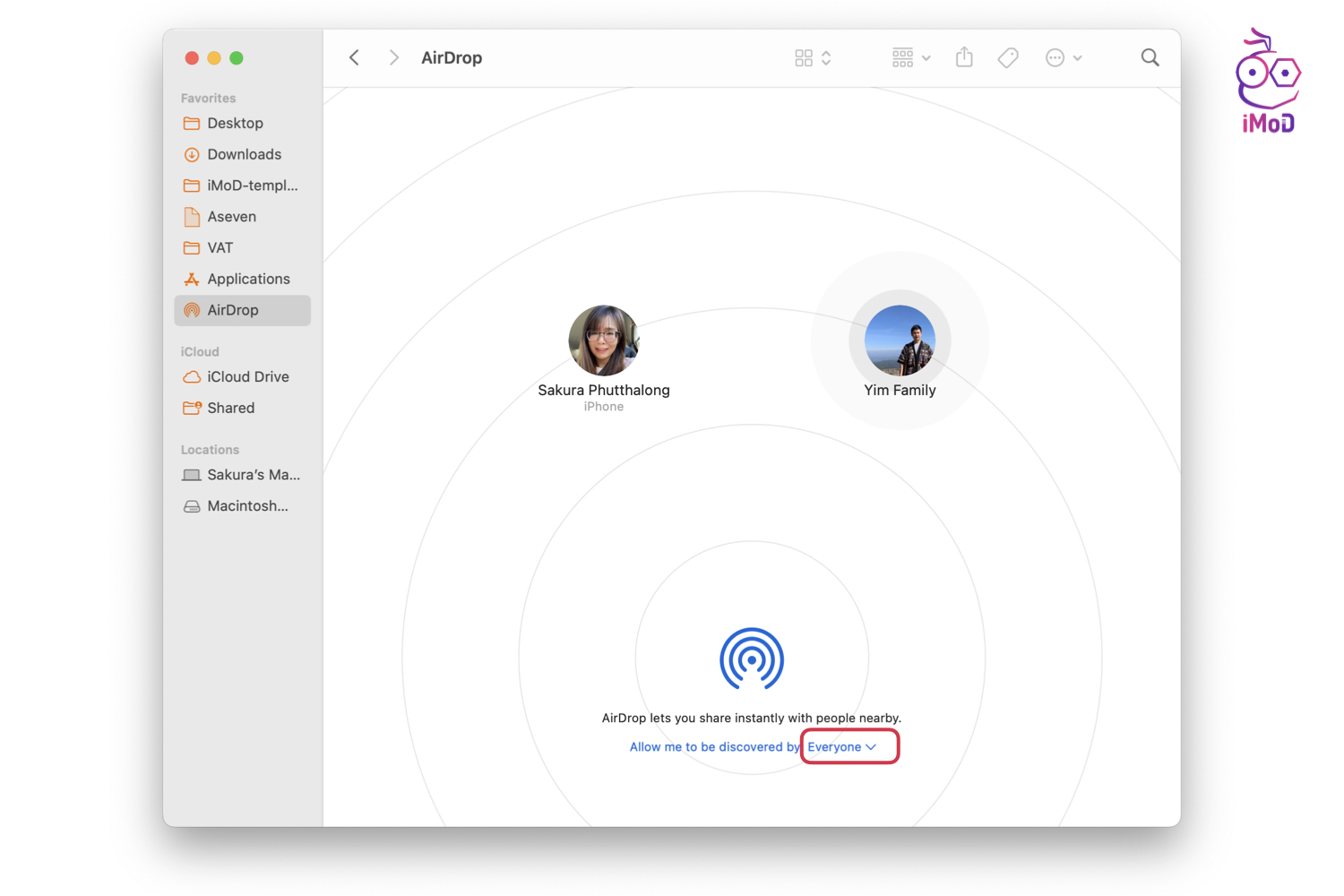This screenshot has height=896, width=1344.
Task: Click the icon view grid button
Action: 804,58
